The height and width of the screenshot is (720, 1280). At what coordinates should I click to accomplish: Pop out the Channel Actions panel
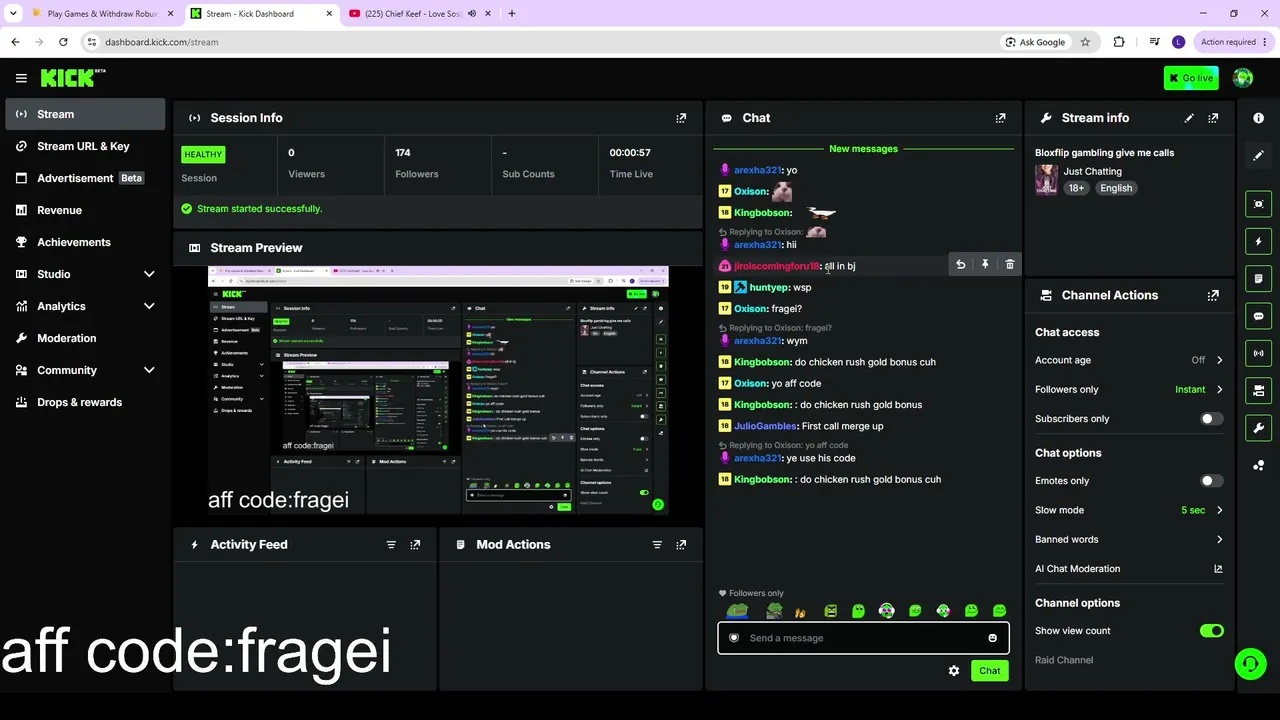pos(1213,296)
